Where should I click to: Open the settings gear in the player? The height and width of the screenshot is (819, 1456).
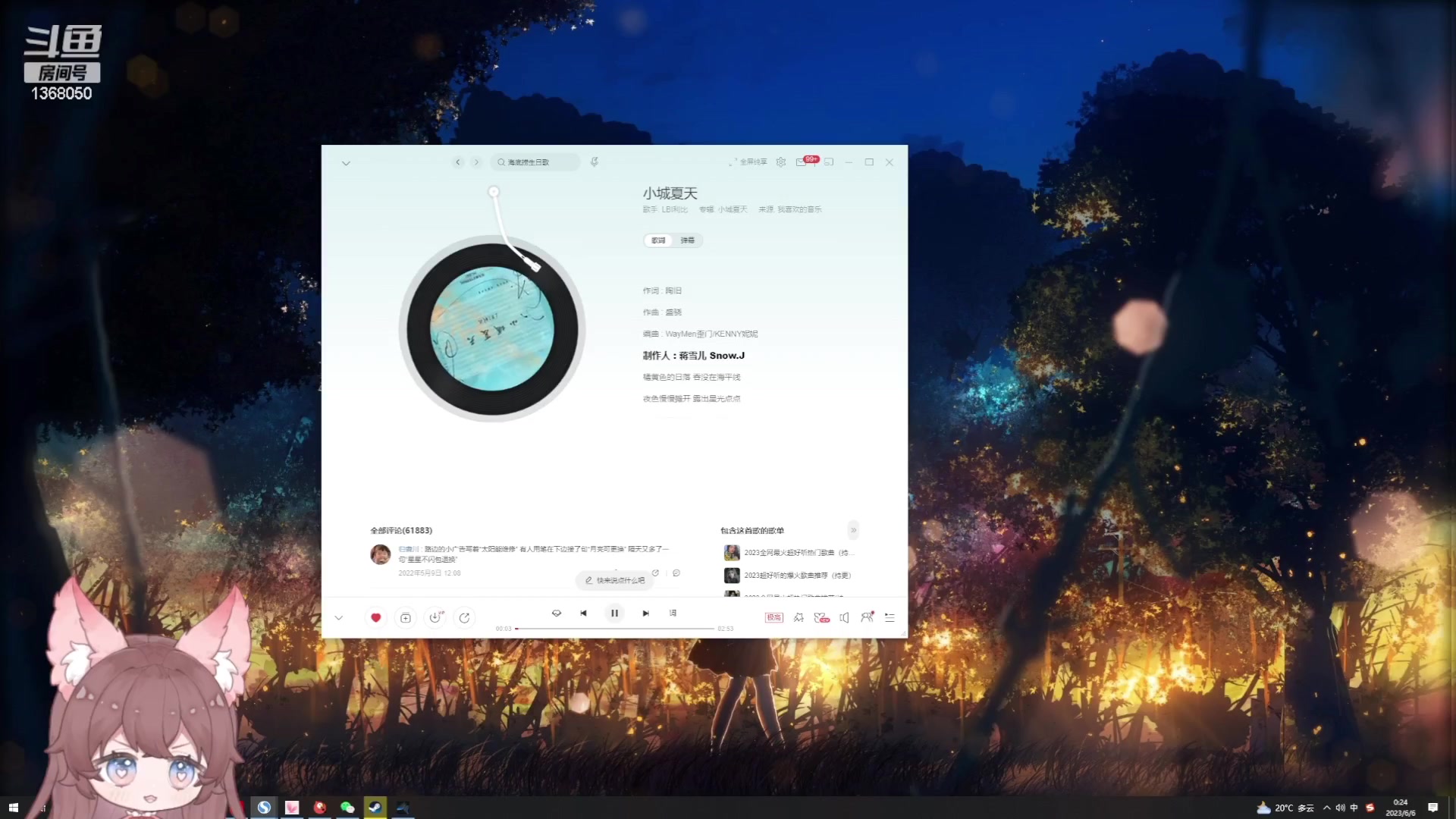[x=781, y=162]
